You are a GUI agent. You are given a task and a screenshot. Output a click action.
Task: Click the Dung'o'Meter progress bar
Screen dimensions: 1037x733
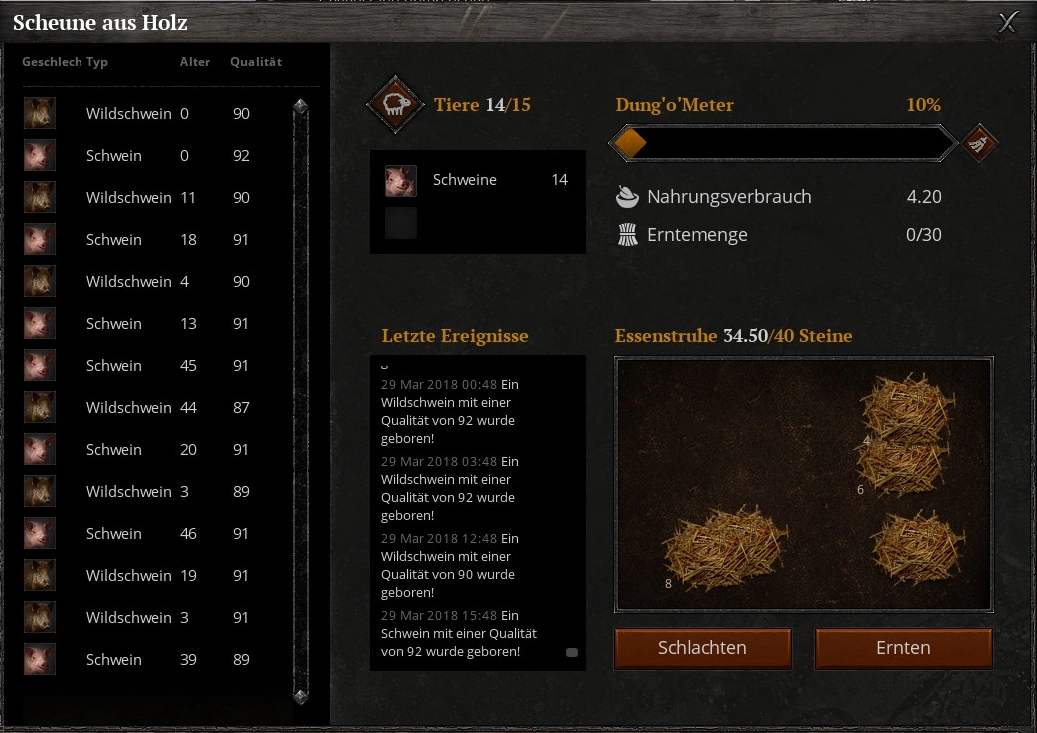point(783,143)
